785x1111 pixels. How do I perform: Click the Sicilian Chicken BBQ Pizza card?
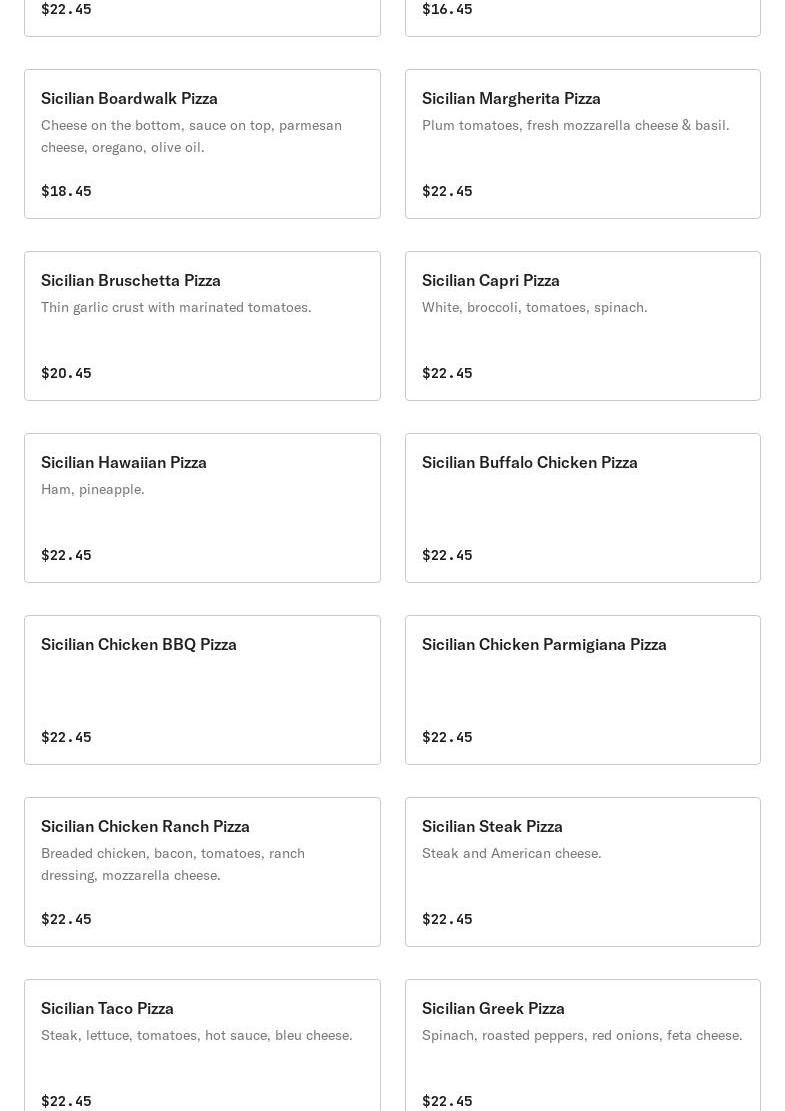pos(202,690)
